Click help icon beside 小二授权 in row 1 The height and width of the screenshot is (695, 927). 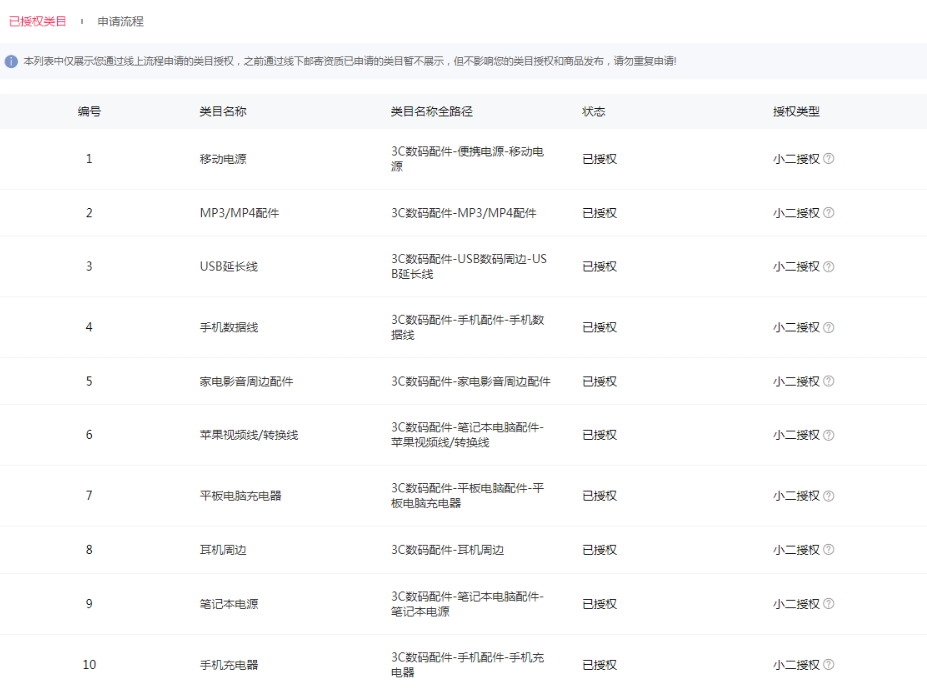pyautogui.click(x=828, y=158)
